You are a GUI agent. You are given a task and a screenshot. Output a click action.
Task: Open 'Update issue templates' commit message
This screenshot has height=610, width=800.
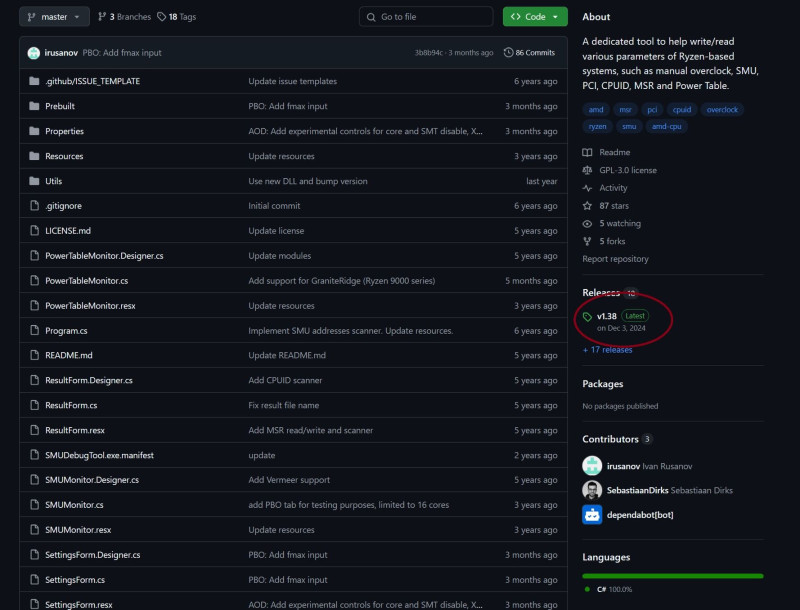[292, 81]
